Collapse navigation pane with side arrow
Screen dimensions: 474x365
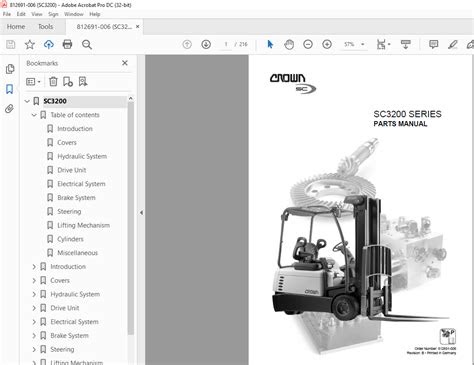pyautogui.click(x=141, y=212)
